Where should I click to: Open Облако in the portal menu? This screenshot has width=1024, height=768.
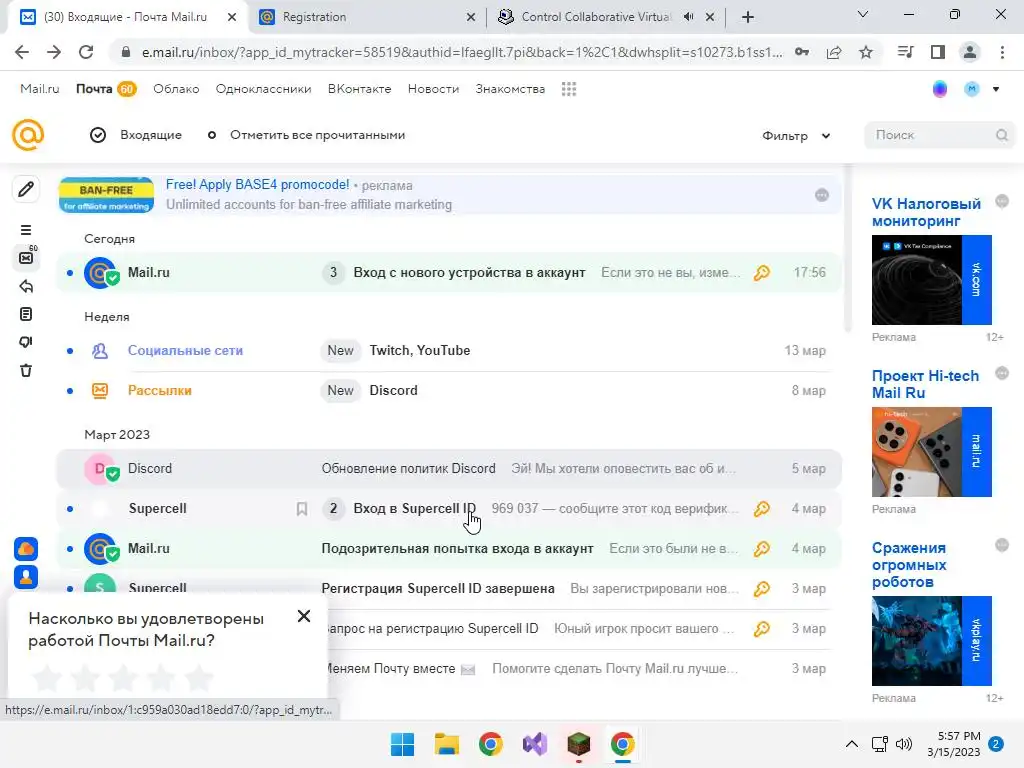pyautogui.click(x=176, y=89)
